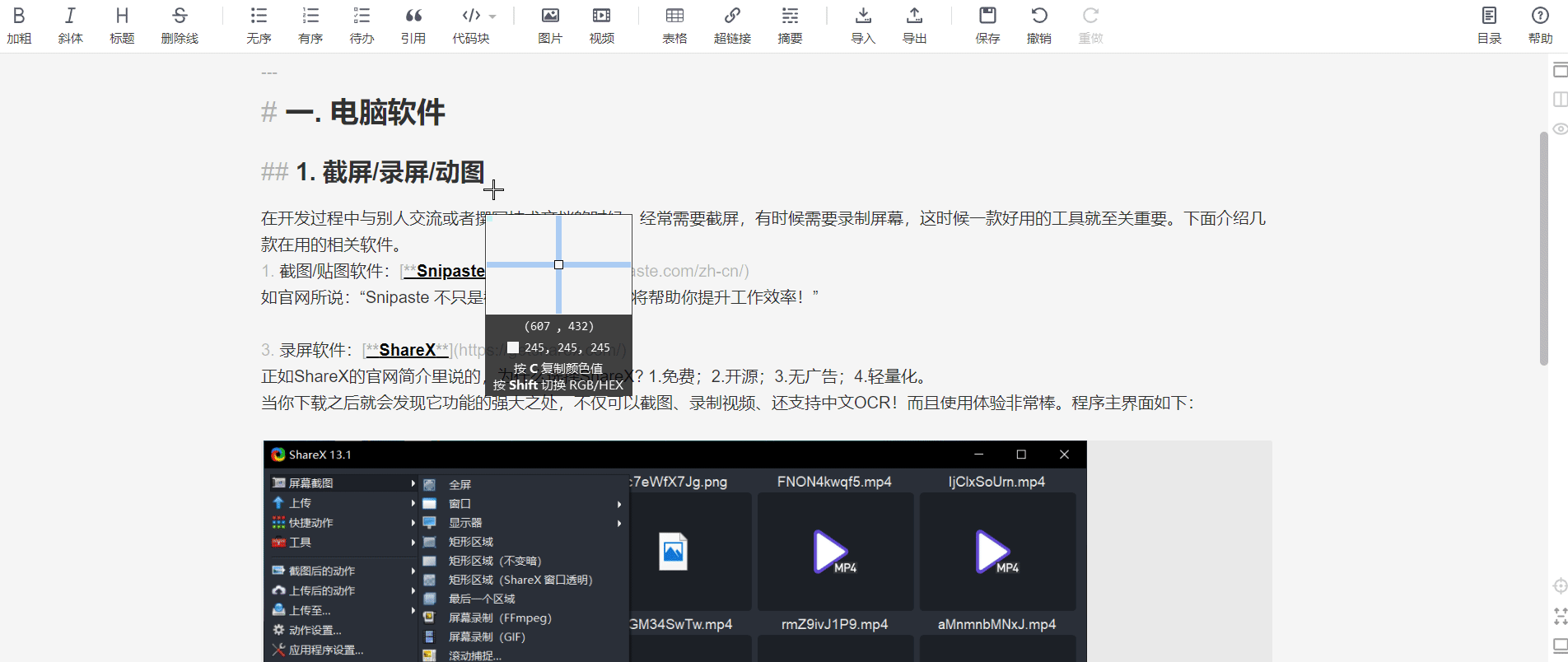The image size is (1568, 662).
Task: Place cursor in heading 1. 截屏/录屏/动图
Action: pos(390,172)
